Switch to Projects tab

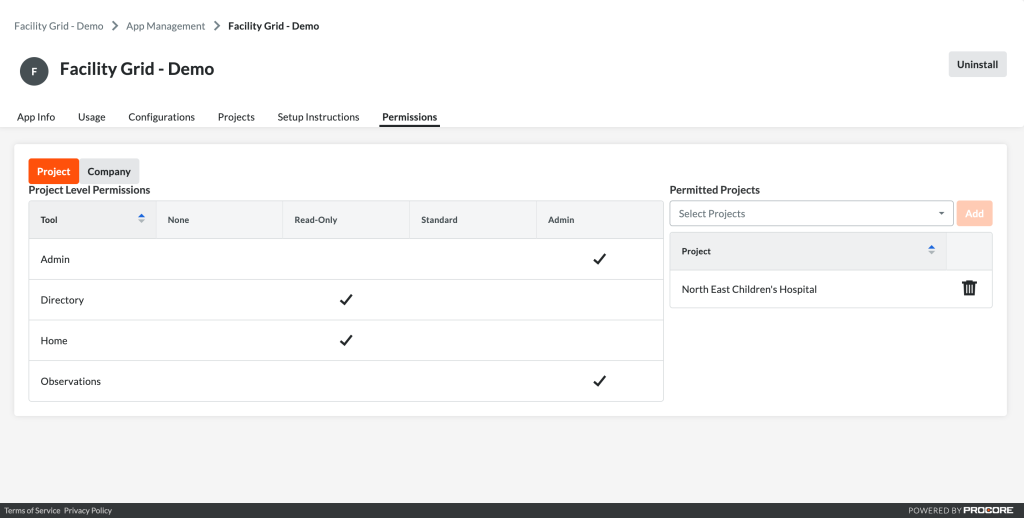tap(236, 117)
